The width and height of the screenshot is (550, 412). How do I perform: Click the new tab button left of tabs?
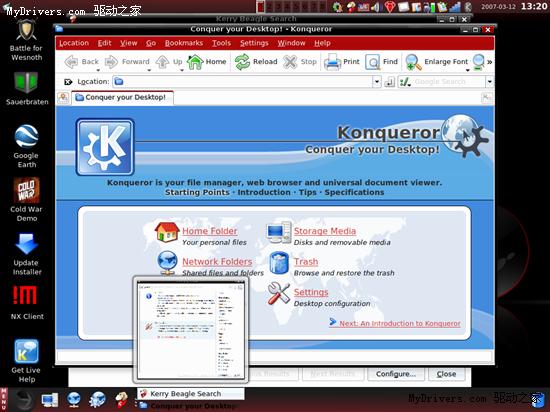(63, 97)
